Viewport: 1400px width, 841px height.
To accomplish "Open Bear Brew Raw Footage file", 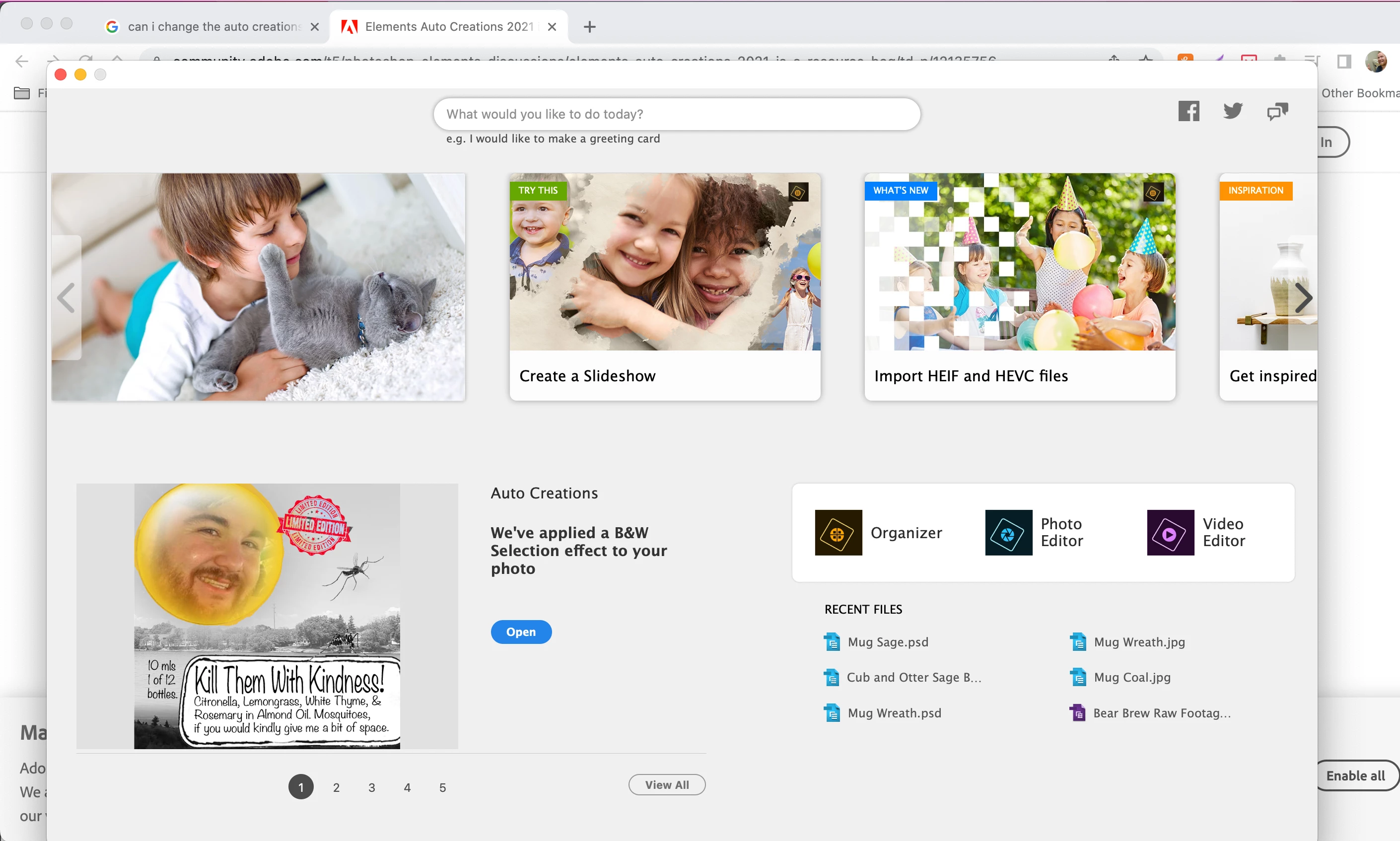I will click(x=1161, y=713).
